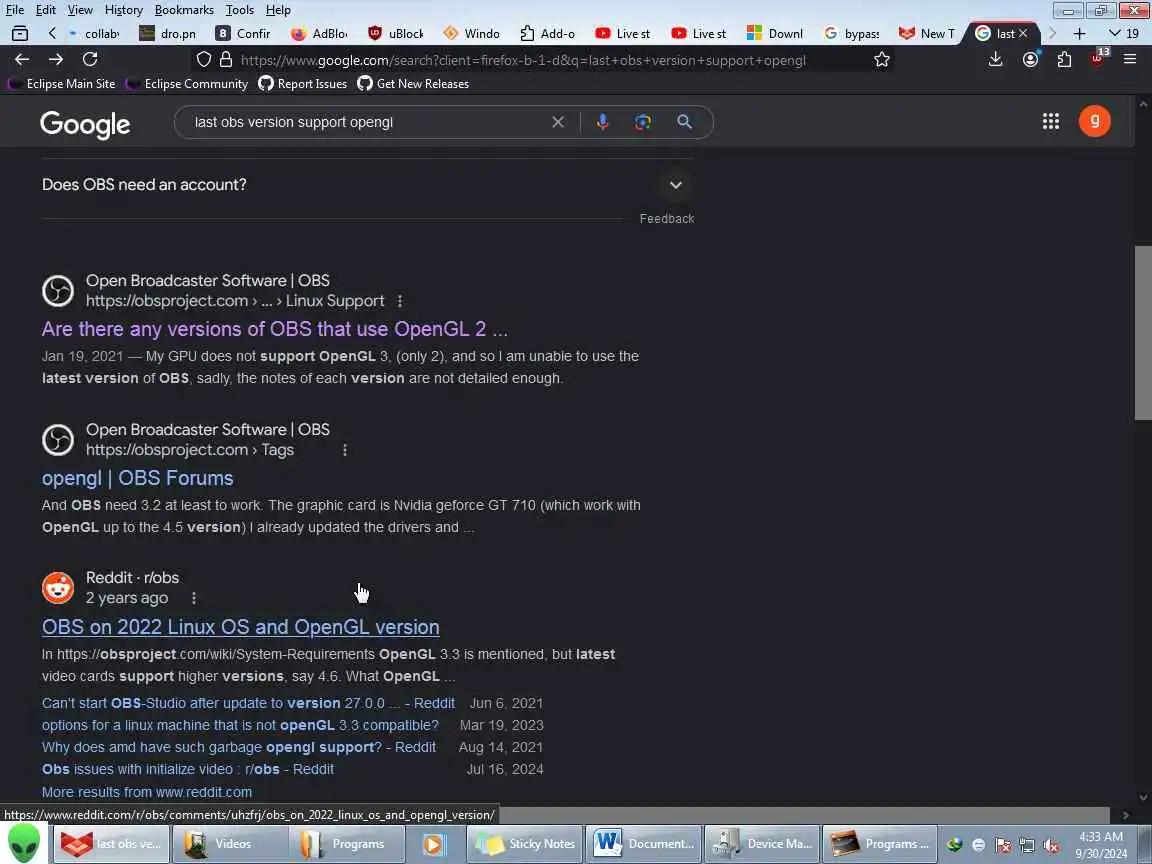
Task: Open the options dots next to '2 years ago' Reddit result
Action: pos(194,599)
